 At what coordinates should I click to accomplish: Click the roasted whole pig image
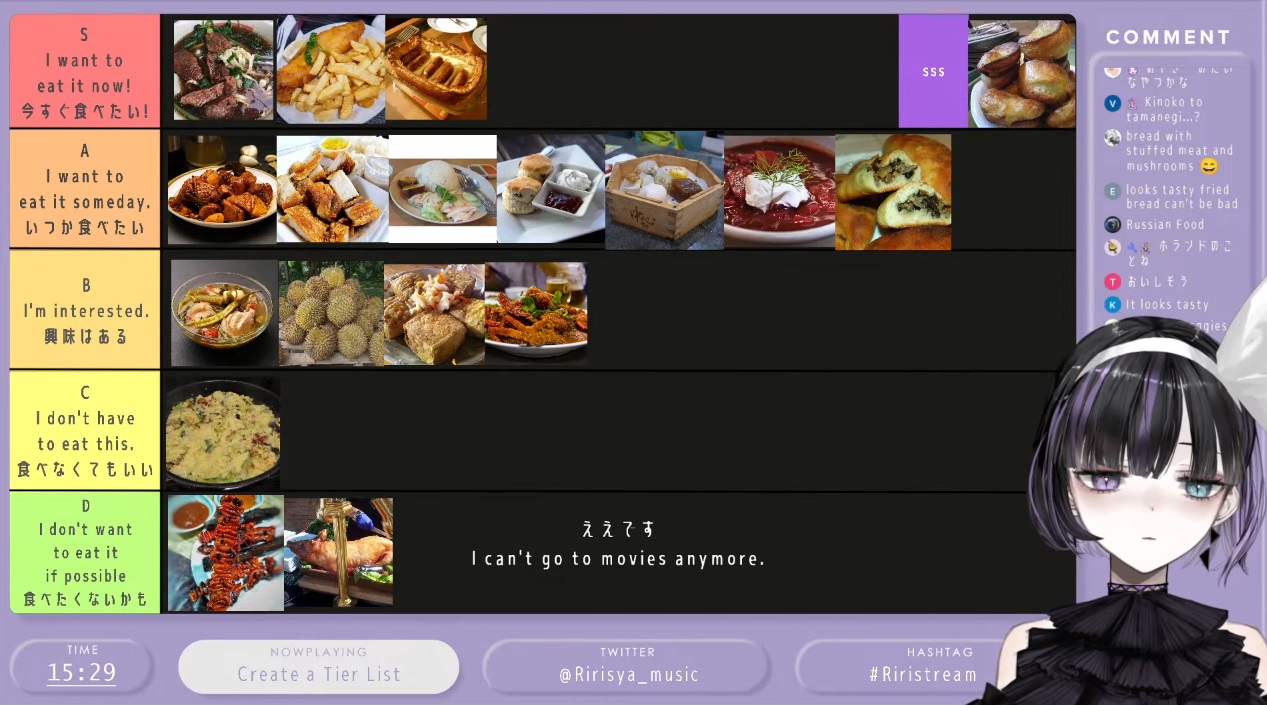[338, 552]
